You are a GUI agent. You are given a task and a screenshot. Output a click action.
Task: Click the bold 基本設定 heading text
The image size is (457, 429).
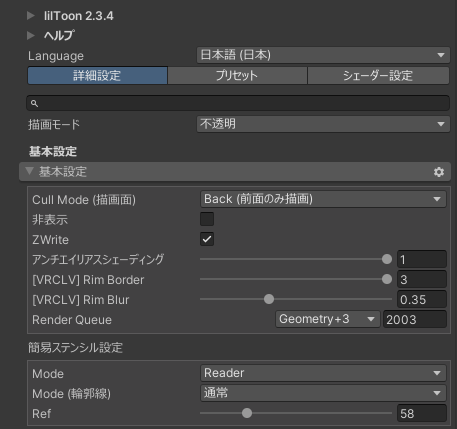[x=53, y=151]
